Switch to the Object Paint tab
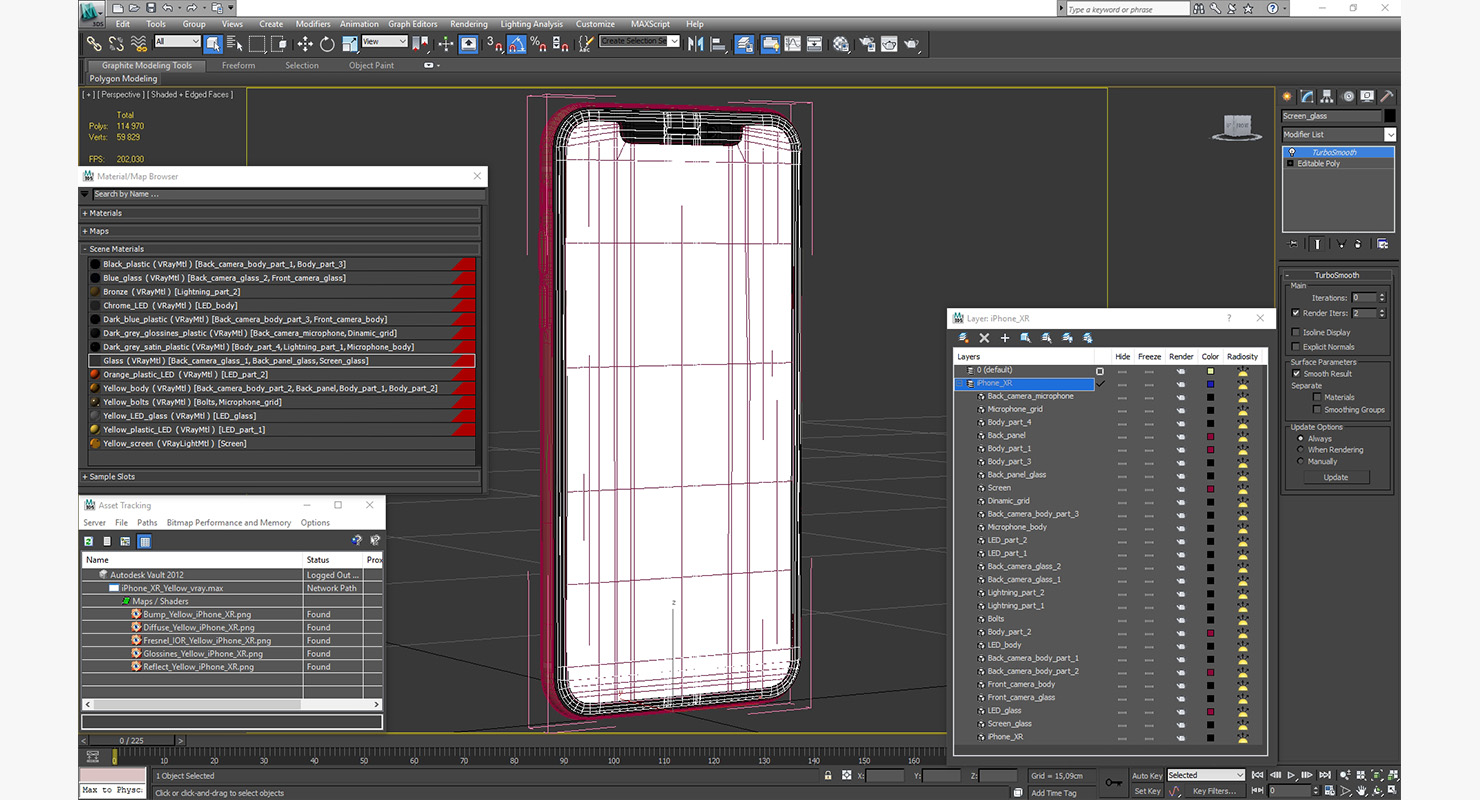Image resolution: width=1480 pixels, height=800 pixels. tap(371, 66)
